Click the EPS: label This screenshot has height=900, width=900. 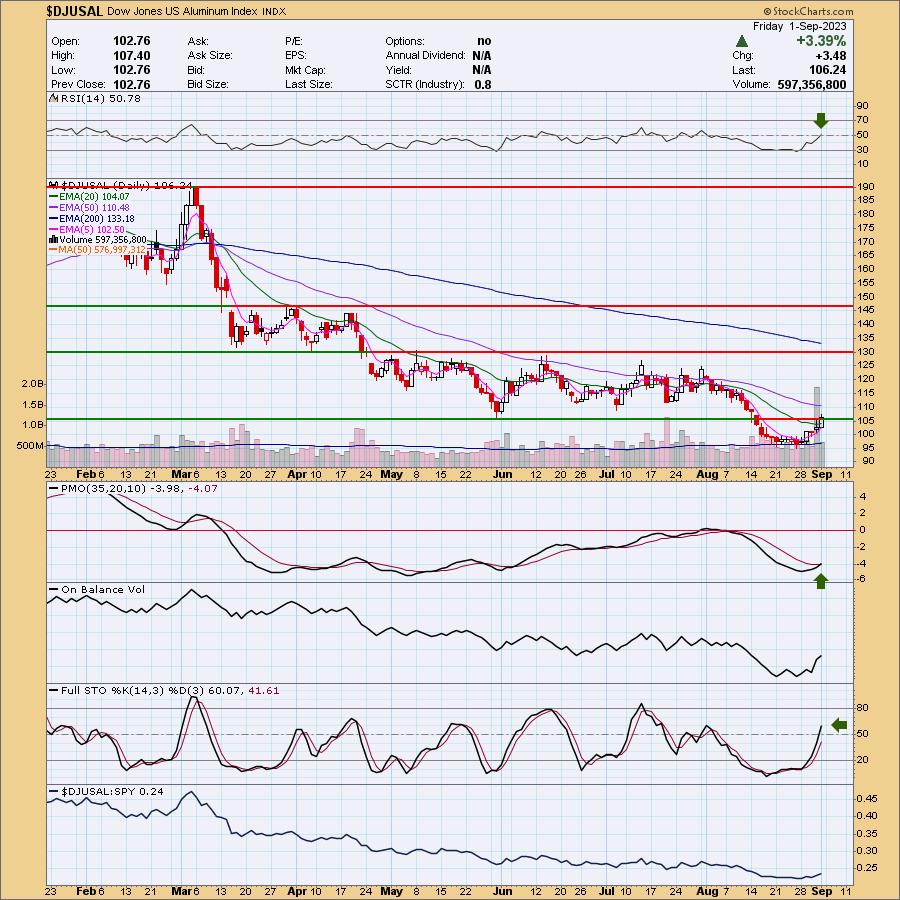tap(296, 56)
